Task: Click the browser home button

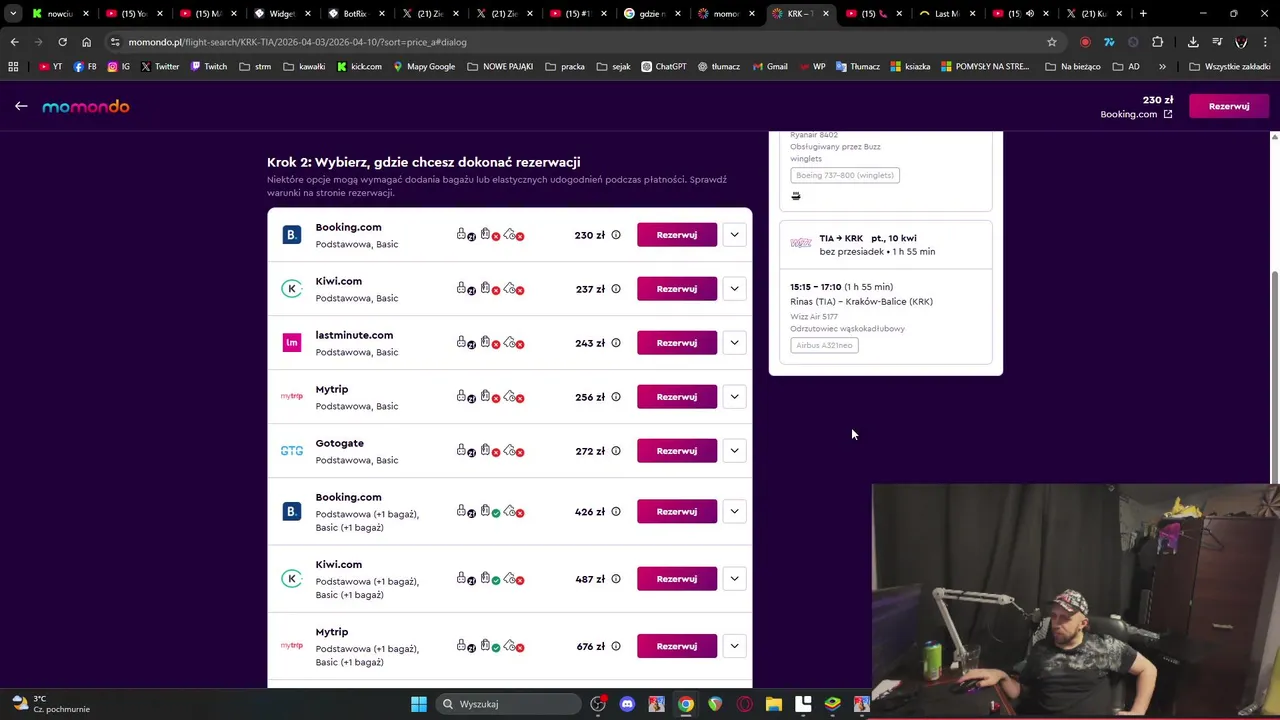Action: [86, 42]
